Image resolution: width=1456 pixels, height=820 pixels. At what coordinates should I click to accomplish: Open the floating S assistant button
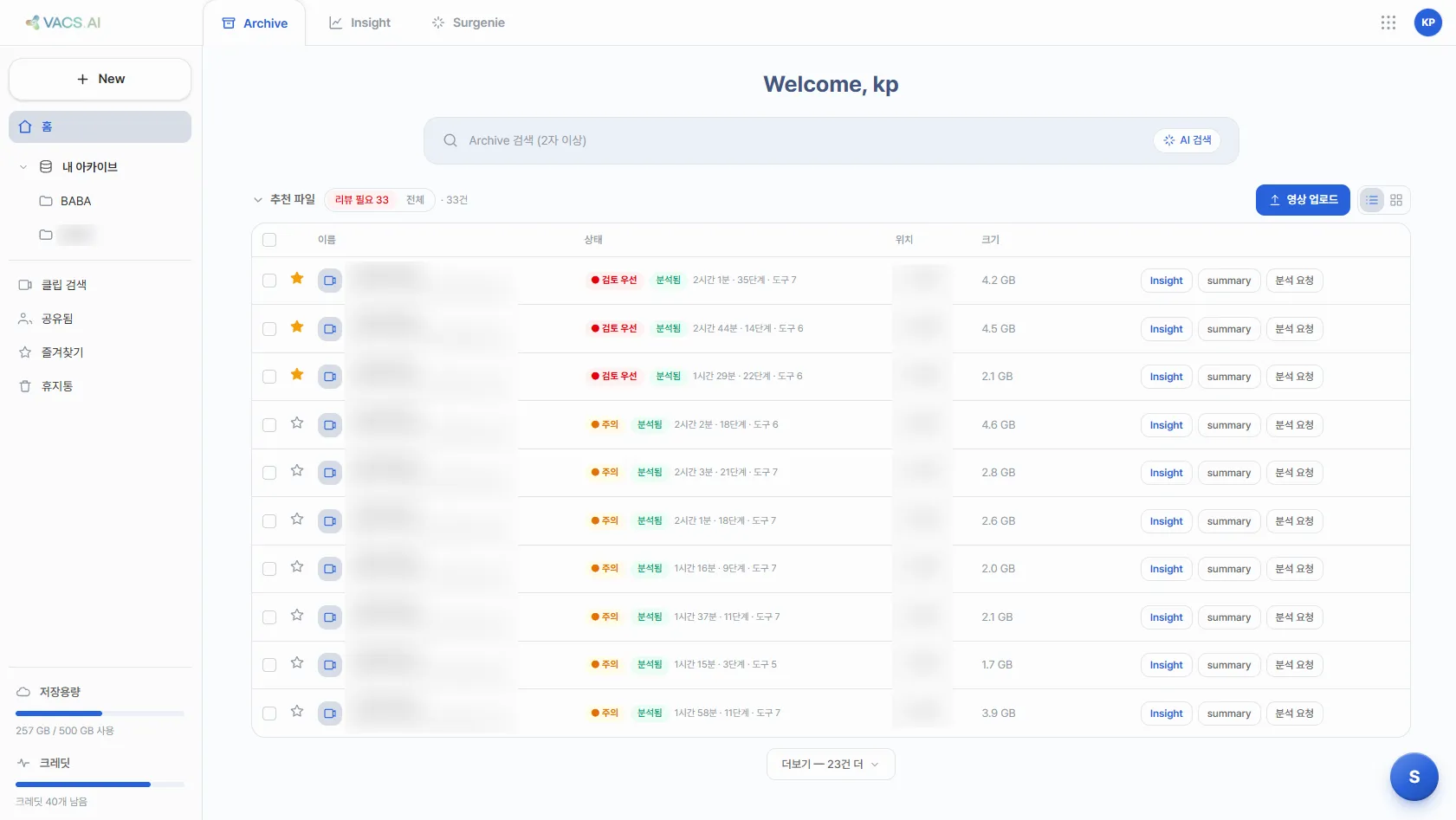coord(1414,777)
